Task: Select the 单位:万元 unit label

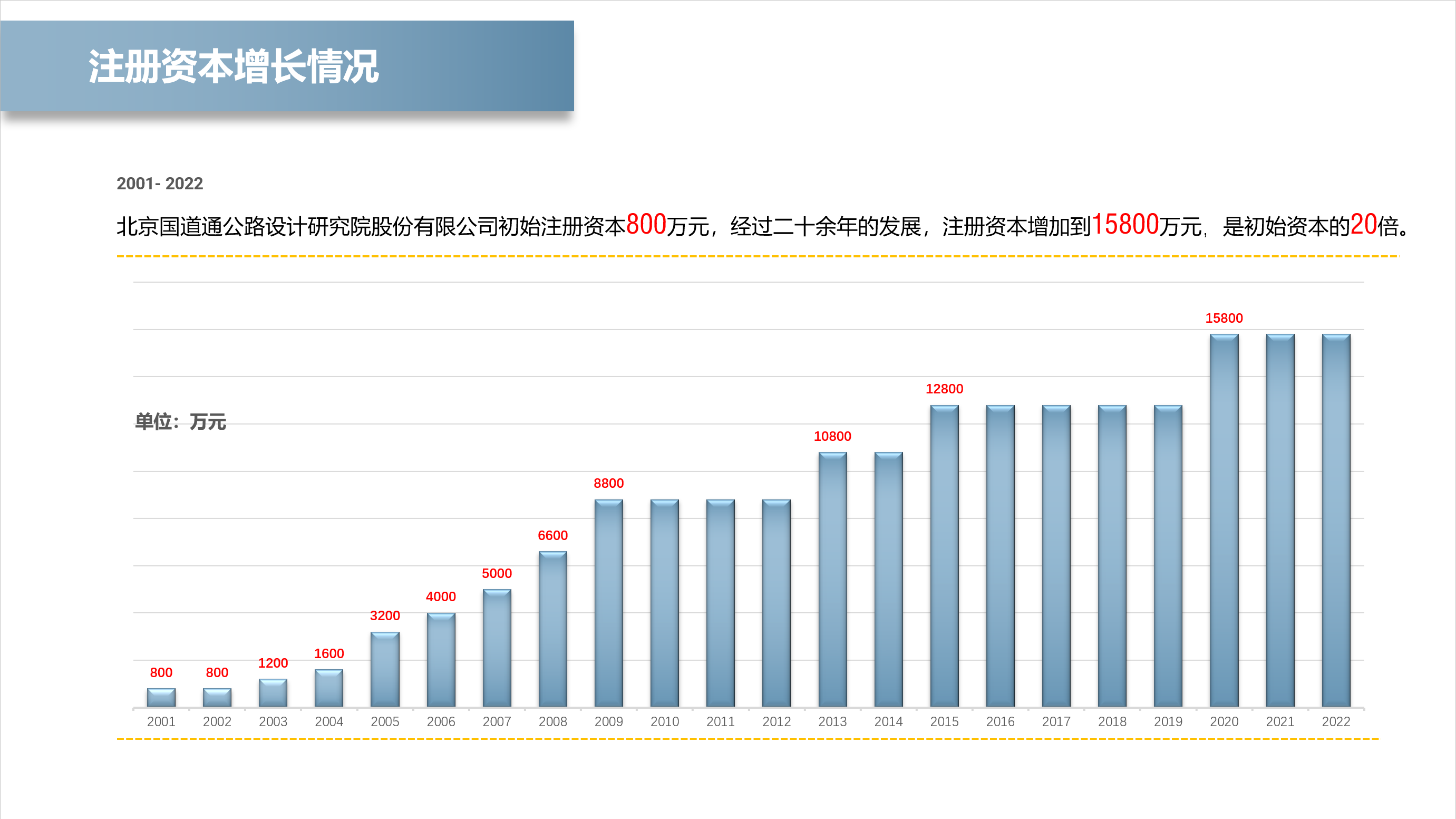Action: tap(180, 421)
